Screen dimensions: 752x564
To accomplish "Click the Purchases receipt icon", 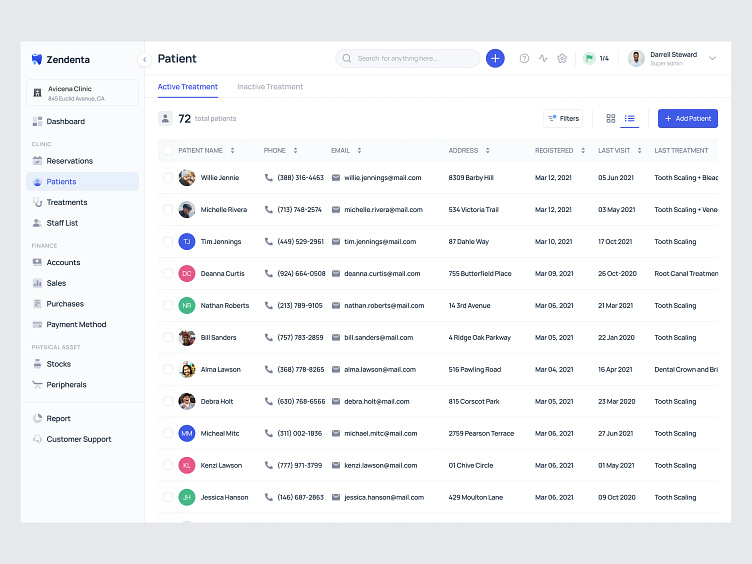I will coord(37,304).
